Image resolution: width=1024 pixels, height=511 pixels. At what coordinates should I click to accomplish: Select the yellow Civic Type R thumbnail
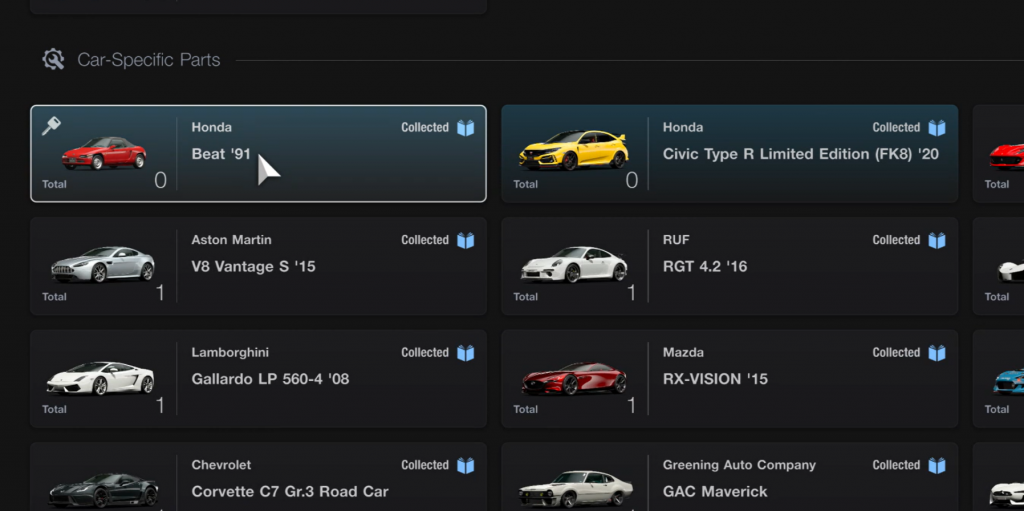pos(574,152)
